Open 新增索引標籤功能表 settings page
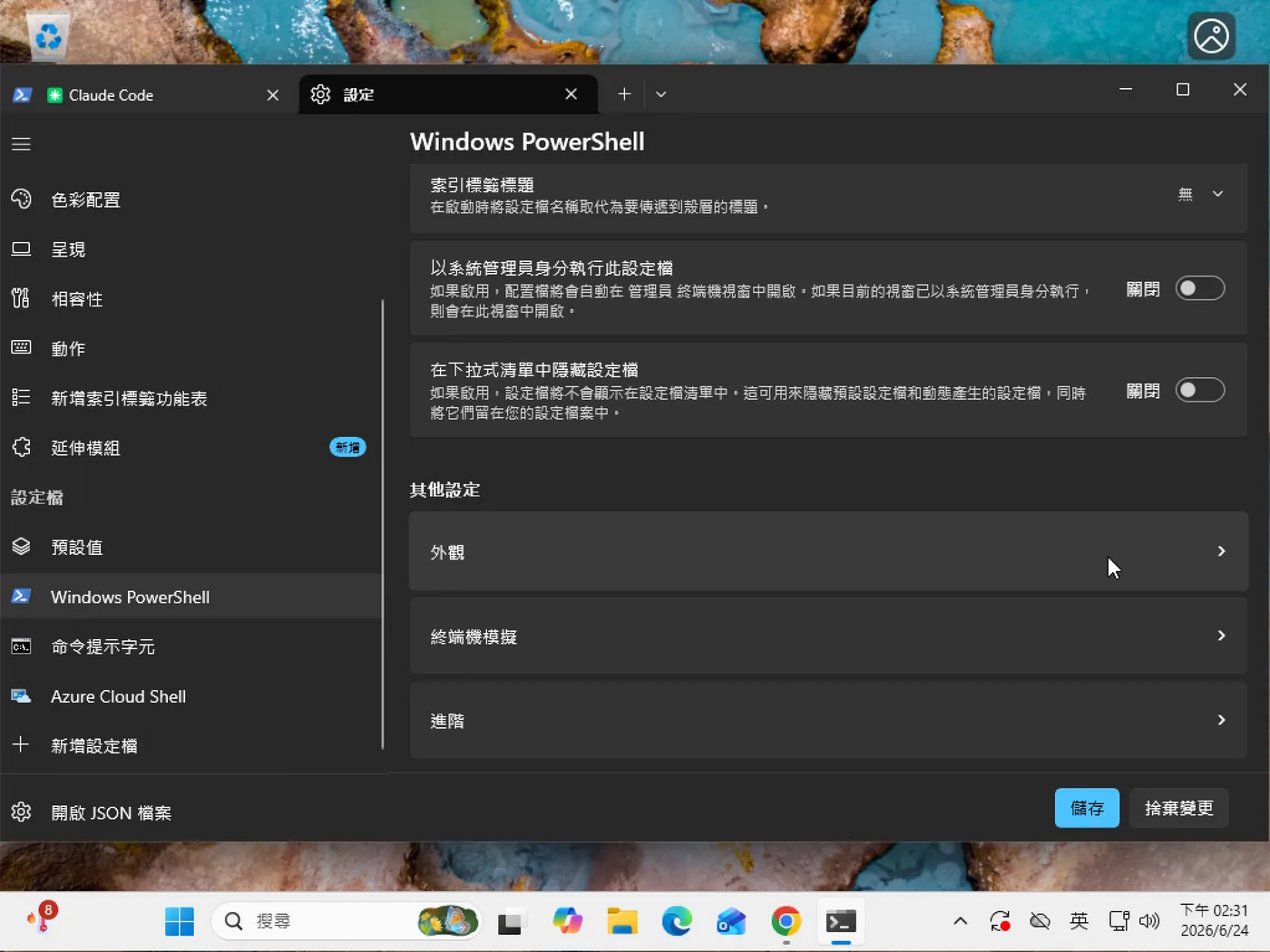This screenshot has width=1270, height=952. 190,398
